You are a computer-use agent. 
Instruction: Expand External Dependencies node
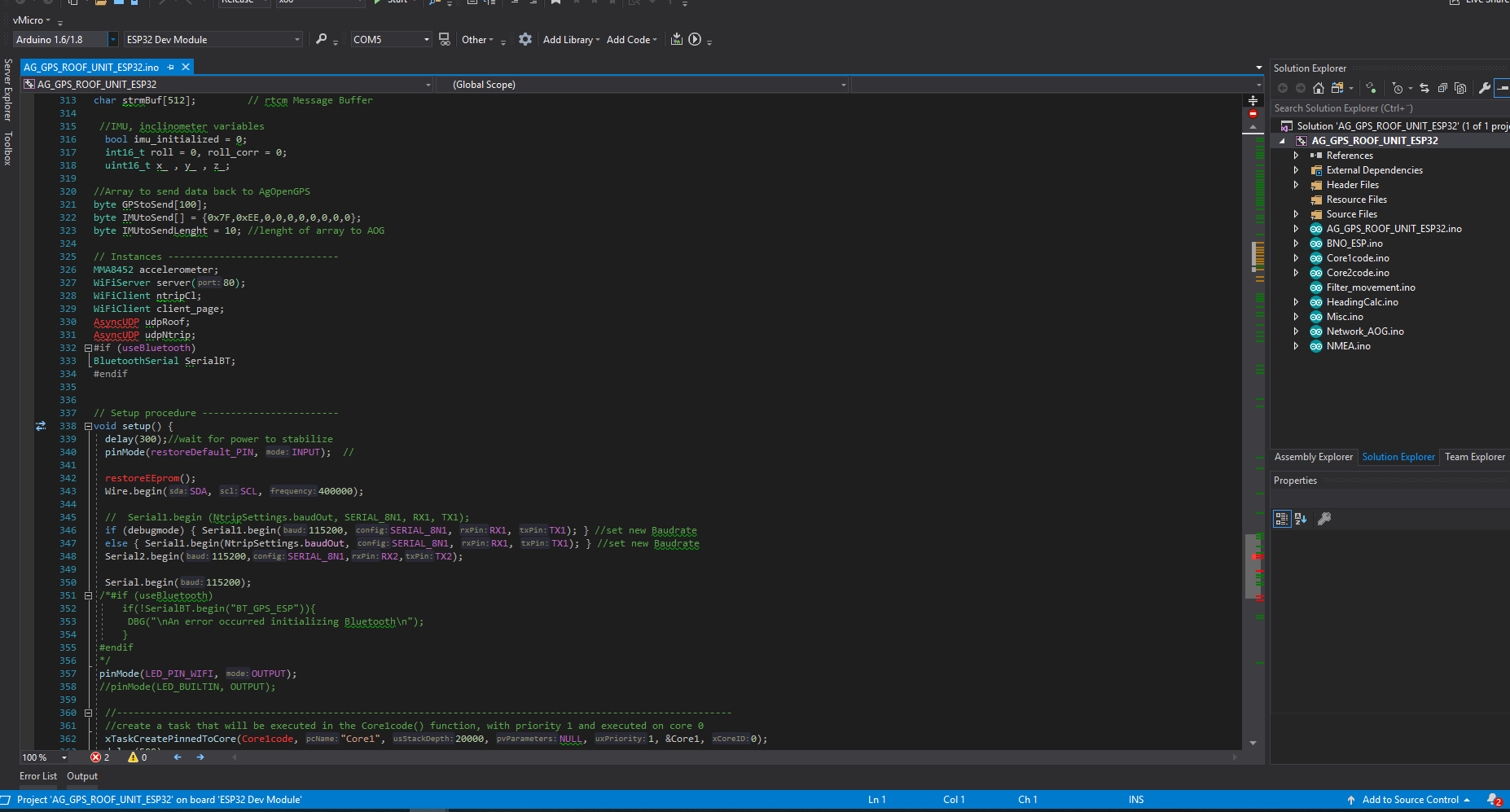(x=1296, y=170)
